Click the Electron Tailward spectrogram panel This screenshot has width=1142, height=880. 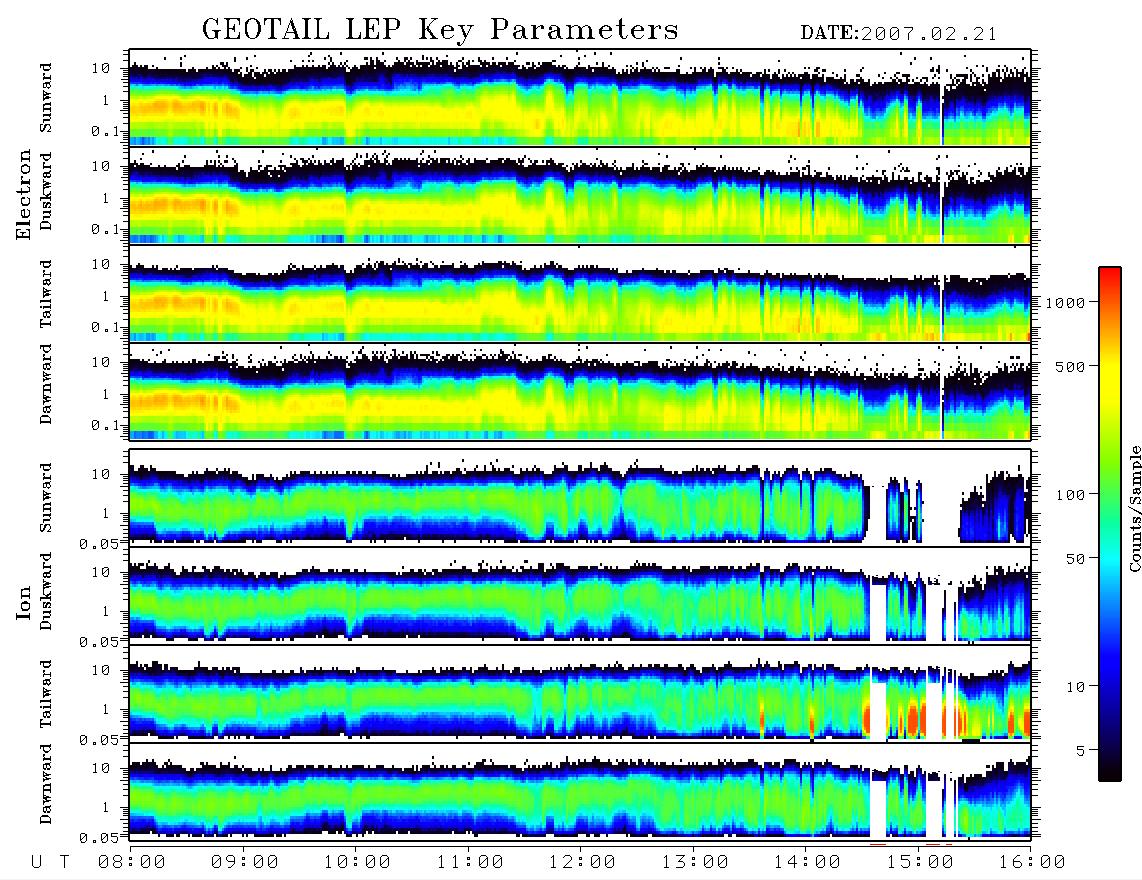point(580,294)
